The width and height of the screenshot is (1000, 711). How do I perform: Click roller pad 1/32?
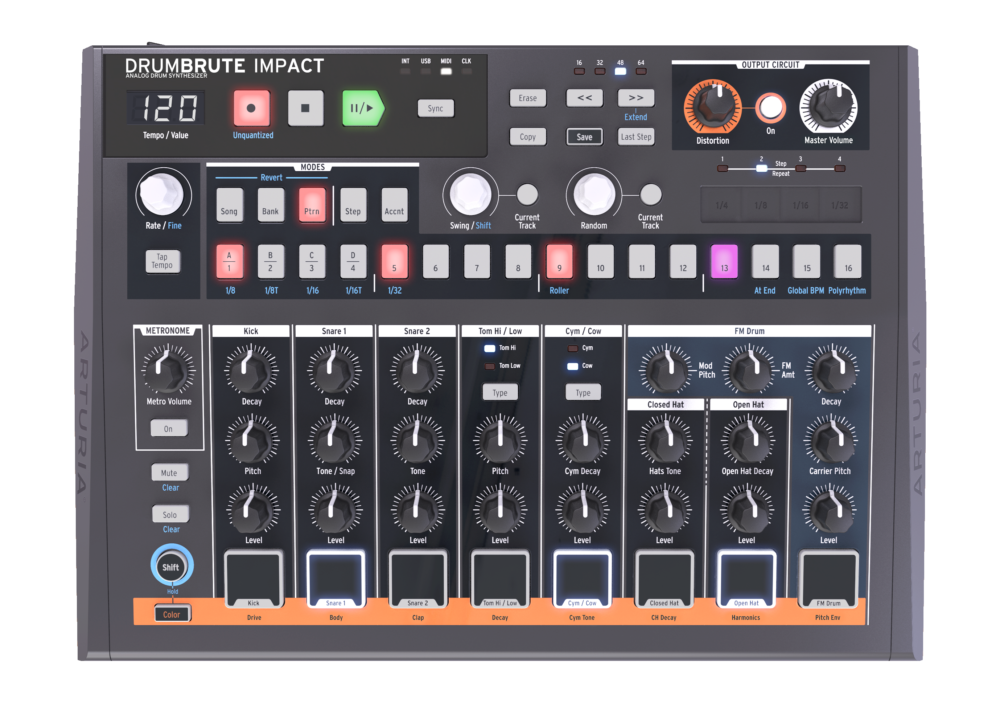(840, 205)
